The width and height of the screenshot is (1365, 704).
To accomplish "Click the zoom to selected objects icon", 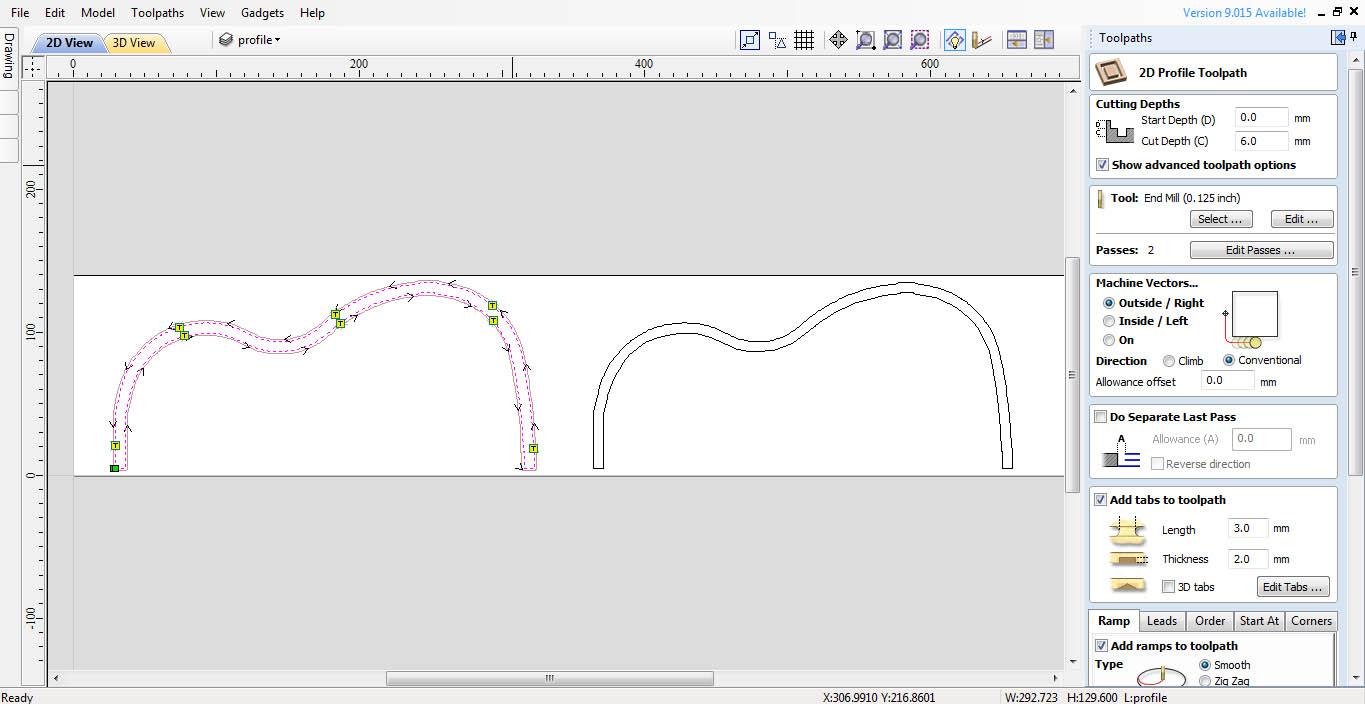I will (920, 40).
